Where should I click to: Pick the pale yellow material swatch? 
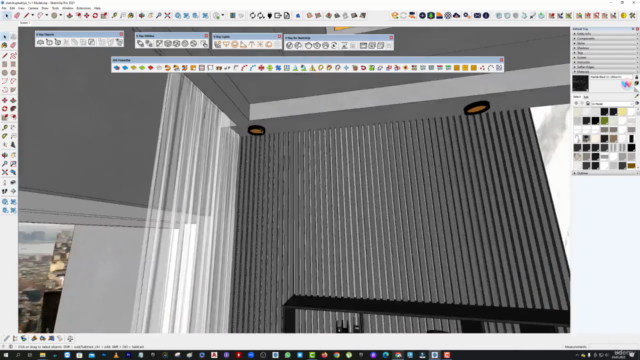coord(622,112)
